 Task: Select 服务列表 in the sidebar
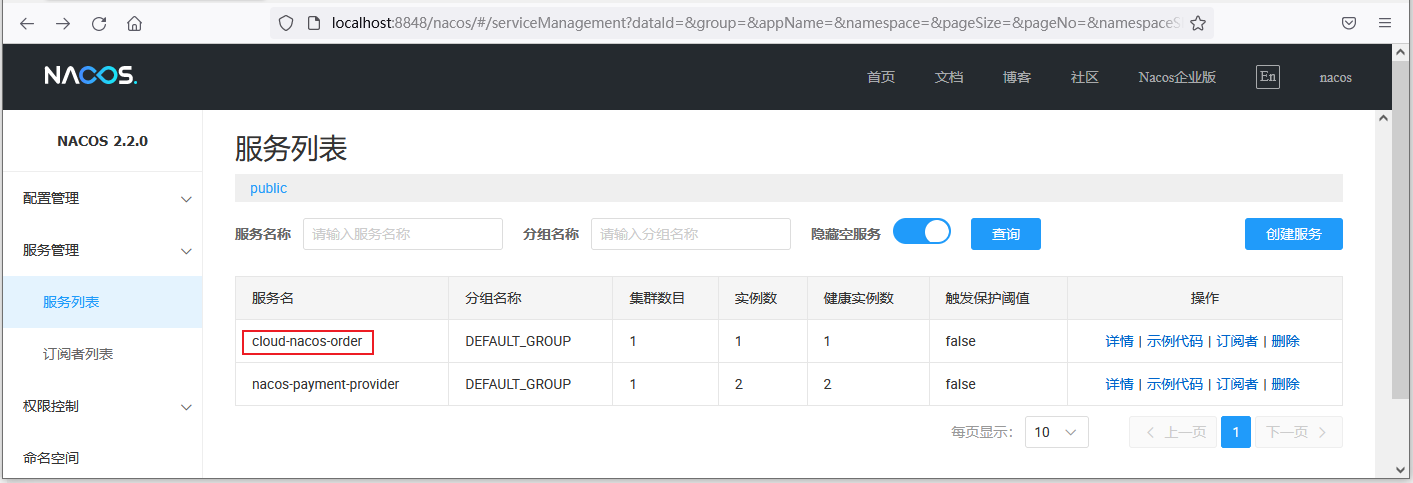tap(102, 302)
